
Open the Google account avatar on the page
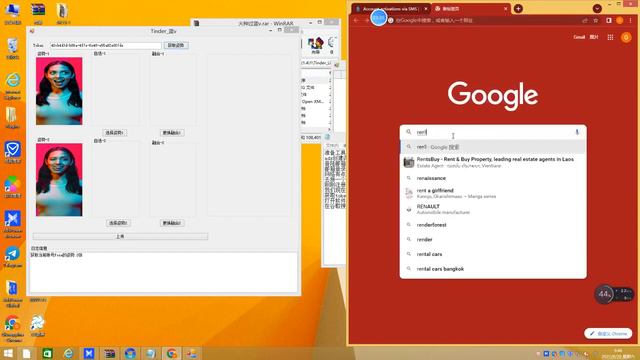click(x=626, y=37)
